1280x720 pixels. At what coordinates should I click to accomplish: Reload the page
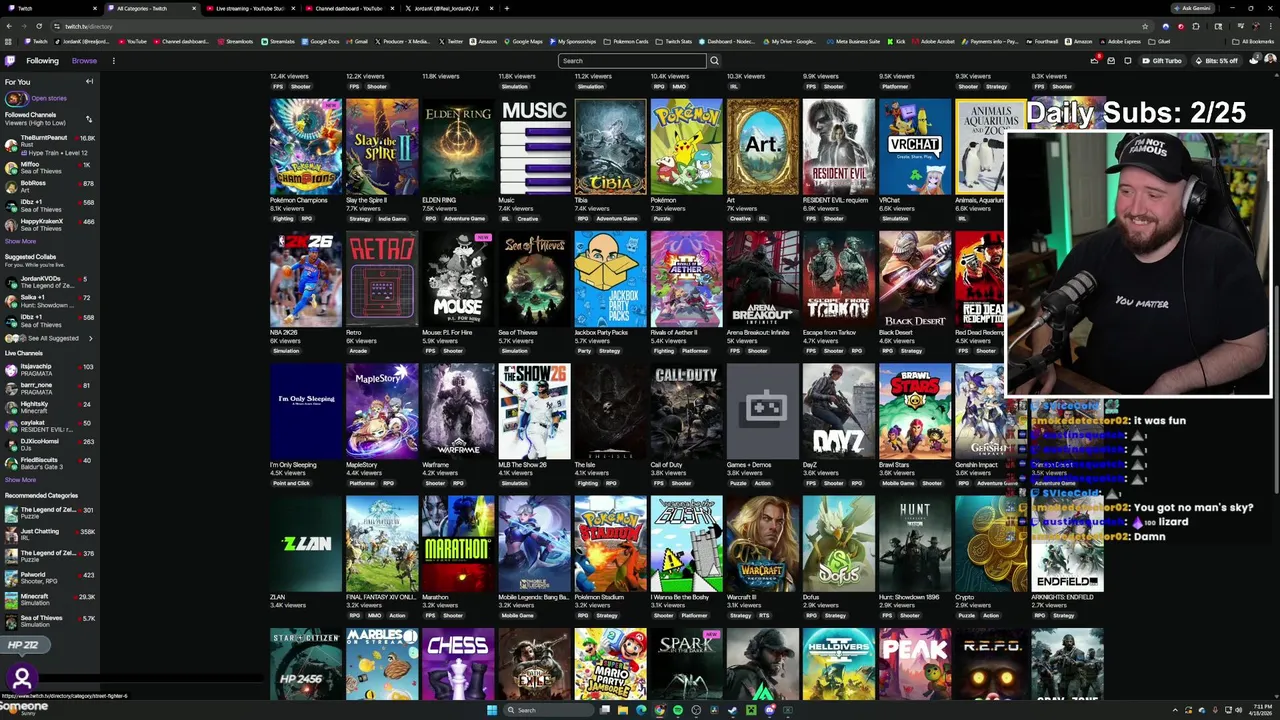coord(38,26)
